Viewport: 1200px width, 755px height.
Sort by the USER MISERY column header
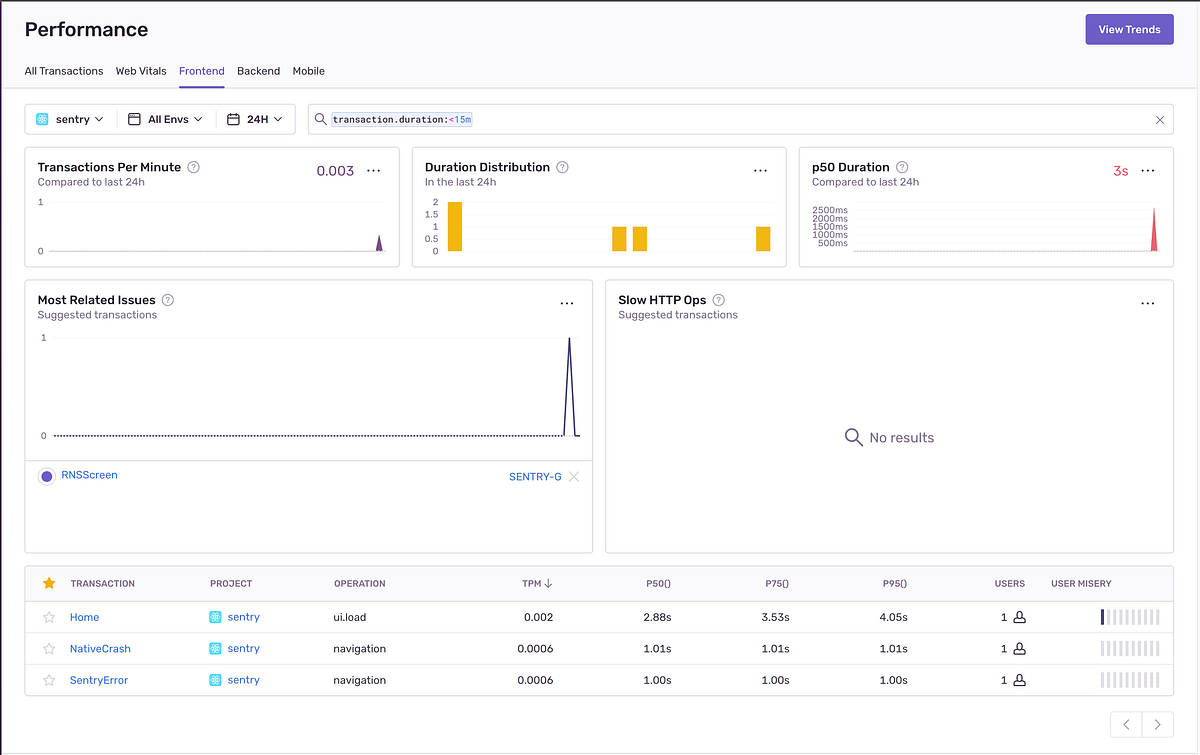pos(1081,583)
